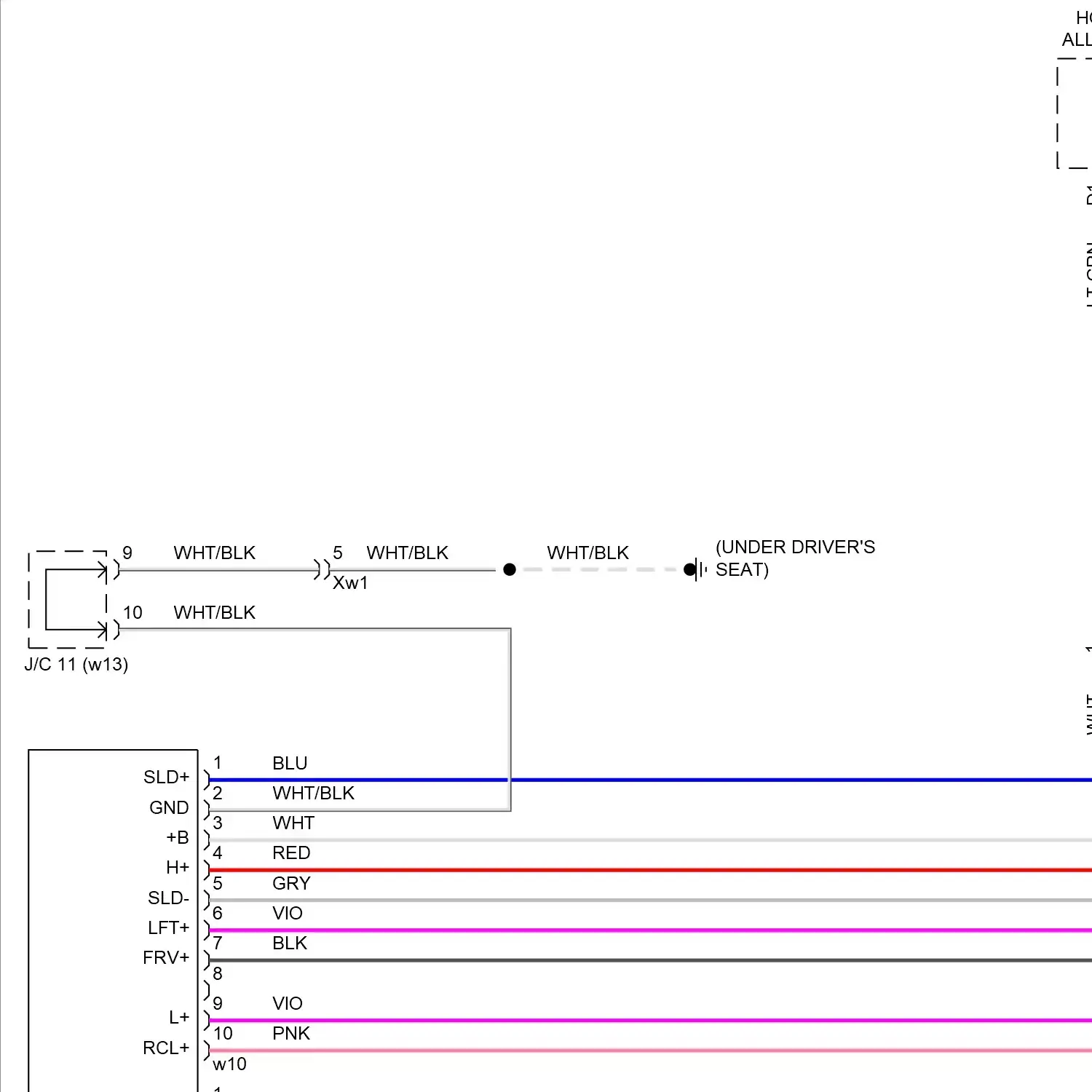Click the pink RCL+ wire
The height and width of the screenshot is (1092, 1092).
click(x=650, y=1051)
